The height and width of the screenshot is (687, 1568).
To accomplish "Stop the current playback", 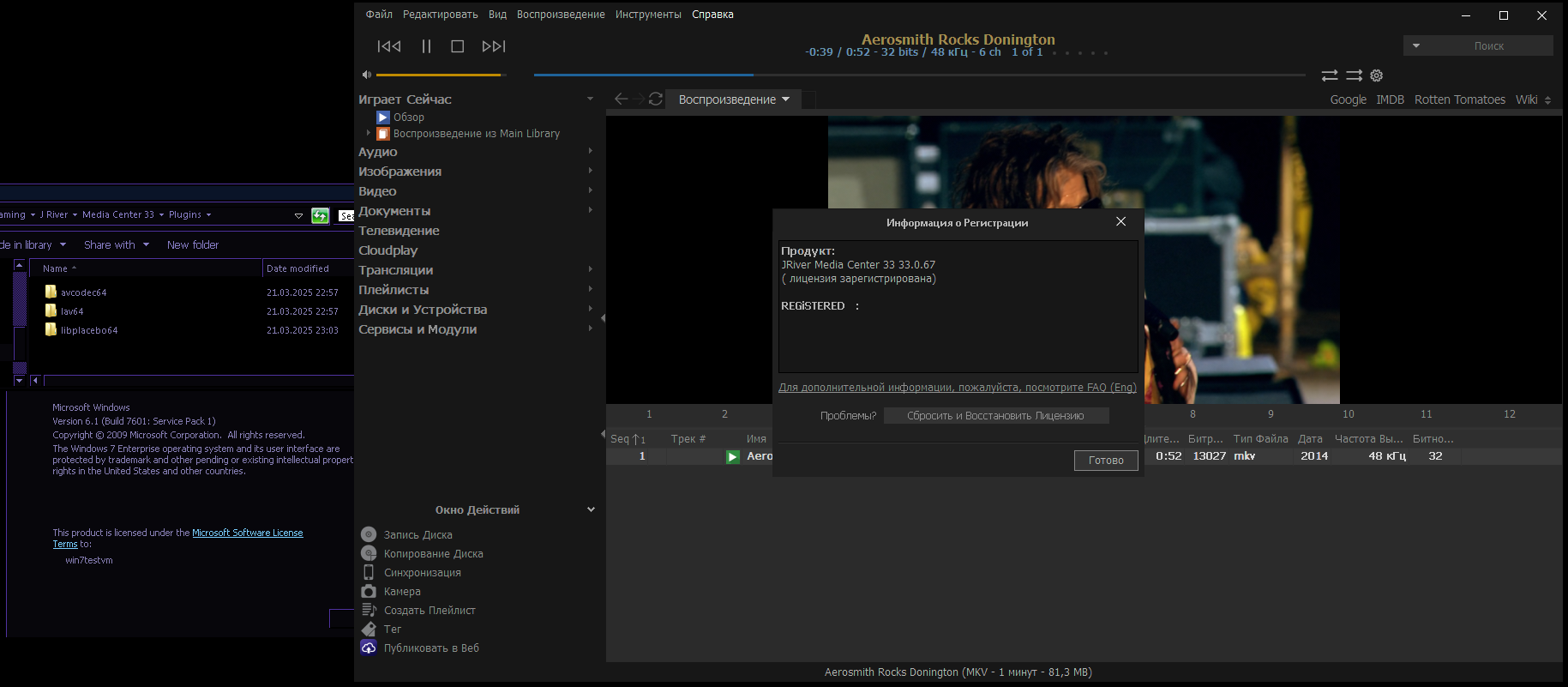I will point(458,46).
